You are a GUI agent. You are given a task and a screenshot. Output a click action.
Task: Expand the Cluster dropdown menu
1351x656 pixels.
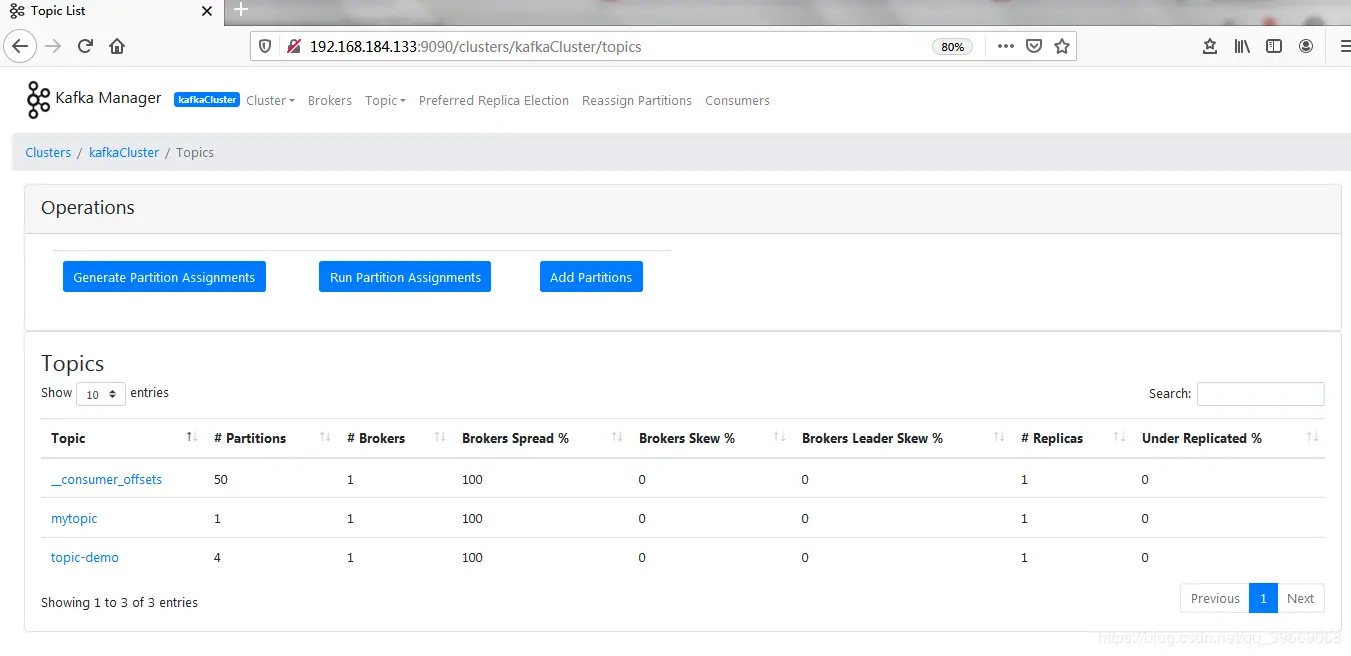(x=270, y=100)
